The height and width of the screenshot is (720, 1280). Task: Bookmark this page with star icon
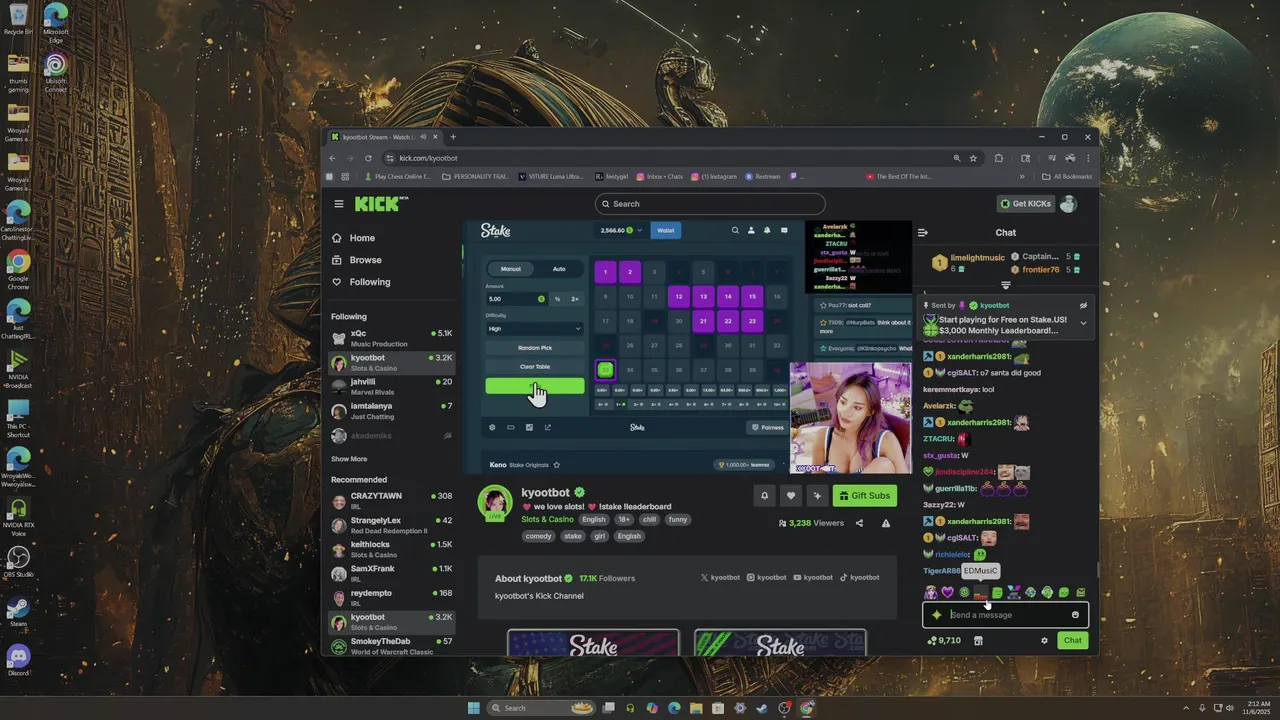[x=973, y=158]
